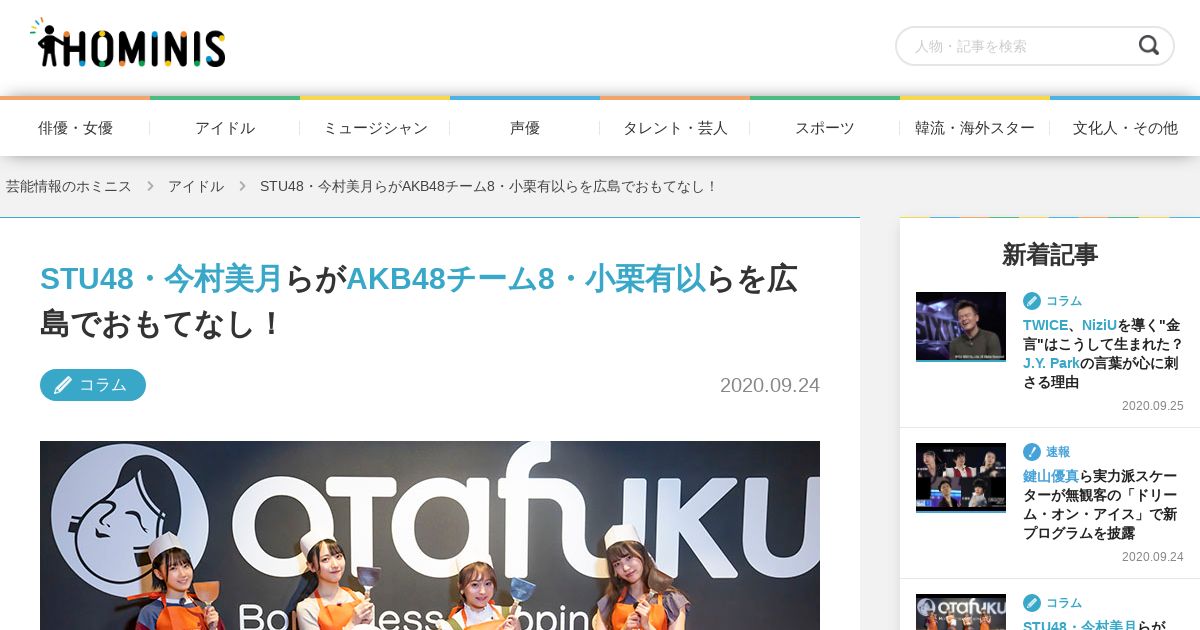Click コラム label icon above STU48 sidebar article

[1032, 602]
